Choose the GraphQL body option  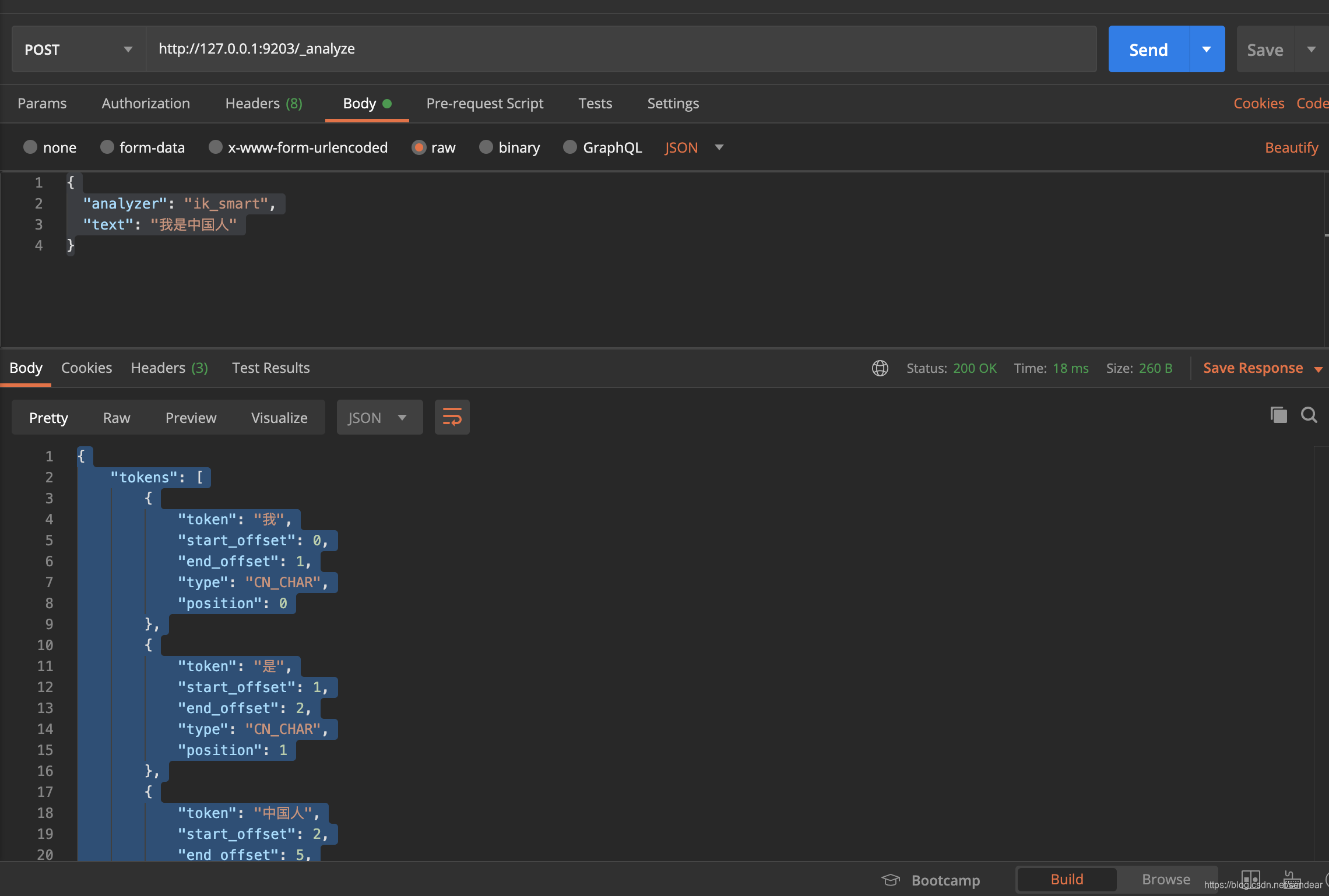pyautogui.click(x=570, y=147)
